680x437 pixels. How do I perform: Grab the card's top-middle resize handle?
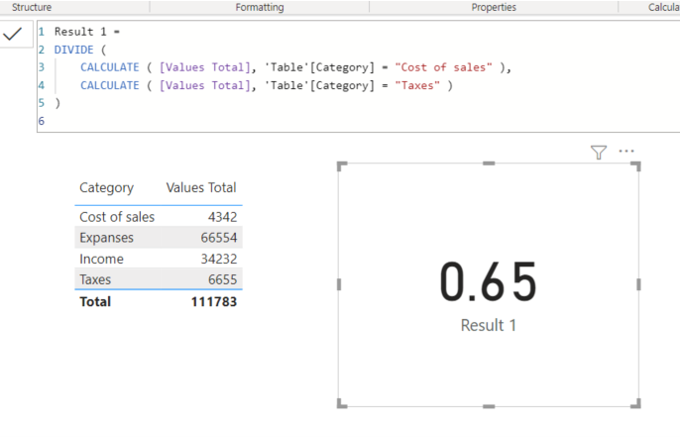pos(489,163)
